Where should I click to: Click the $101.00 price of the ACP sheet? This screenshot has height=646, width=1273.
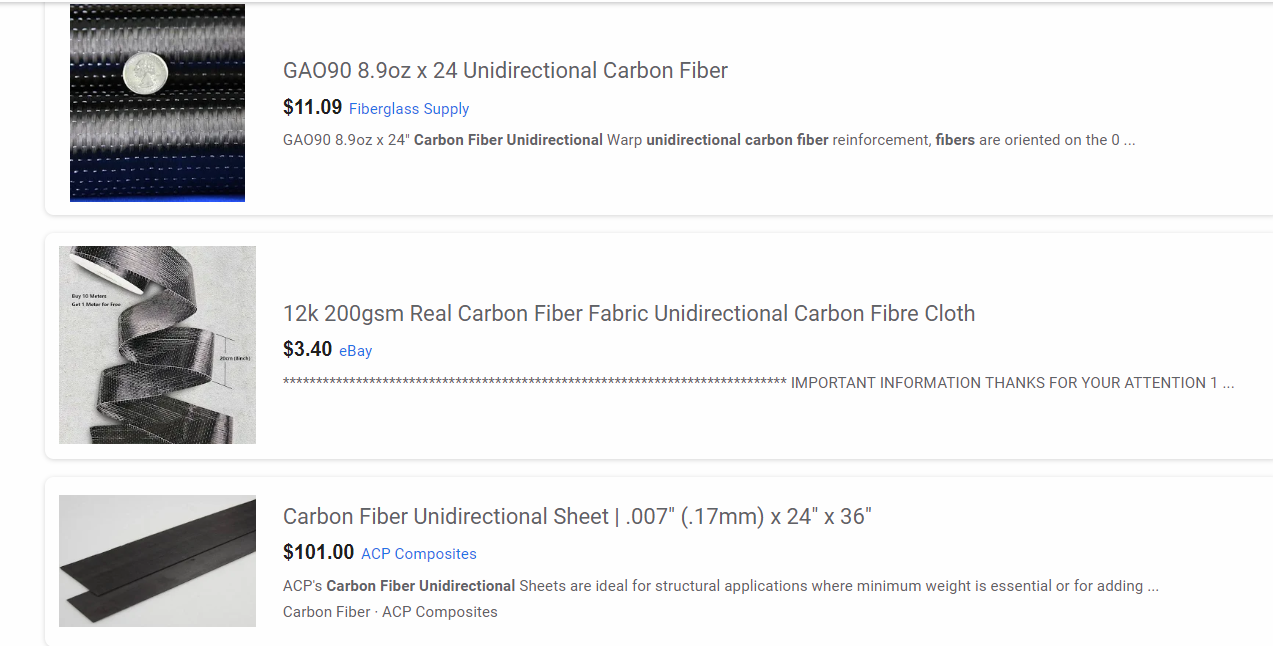(318, 552)
